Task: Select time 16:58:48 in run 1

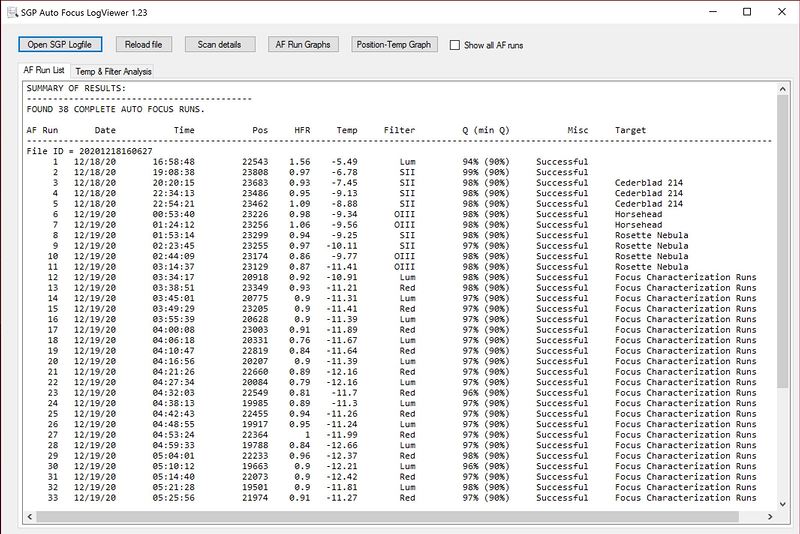Action: pos(173,162)
